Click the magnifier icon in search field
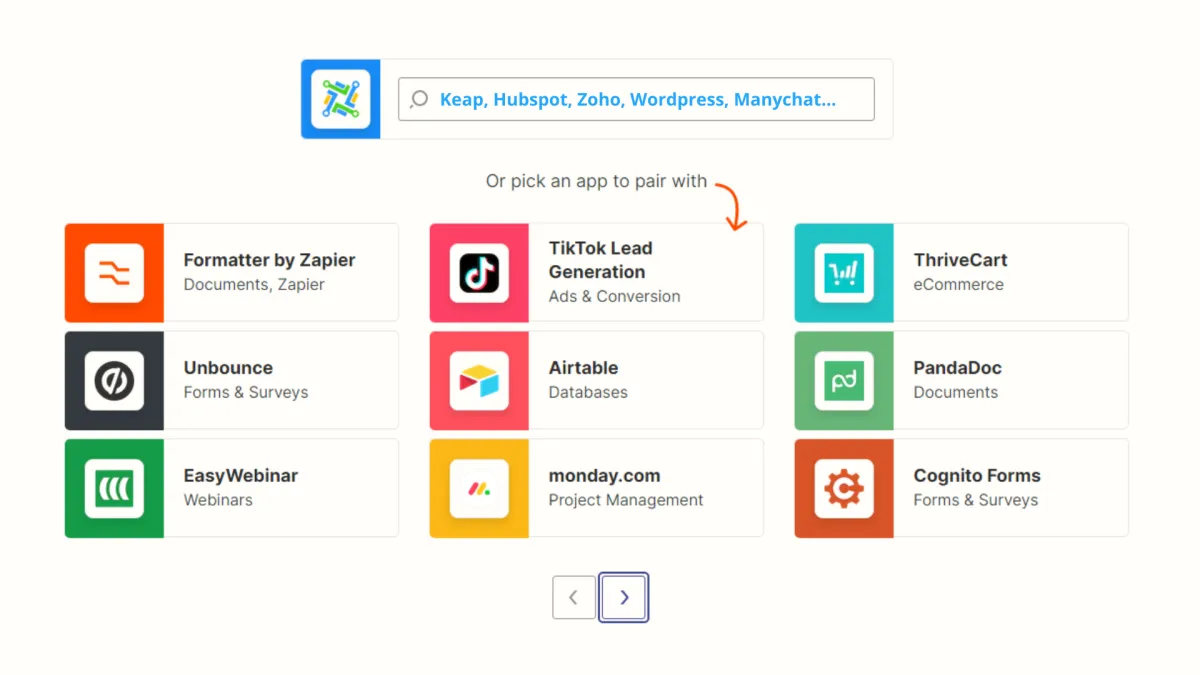 420,99
